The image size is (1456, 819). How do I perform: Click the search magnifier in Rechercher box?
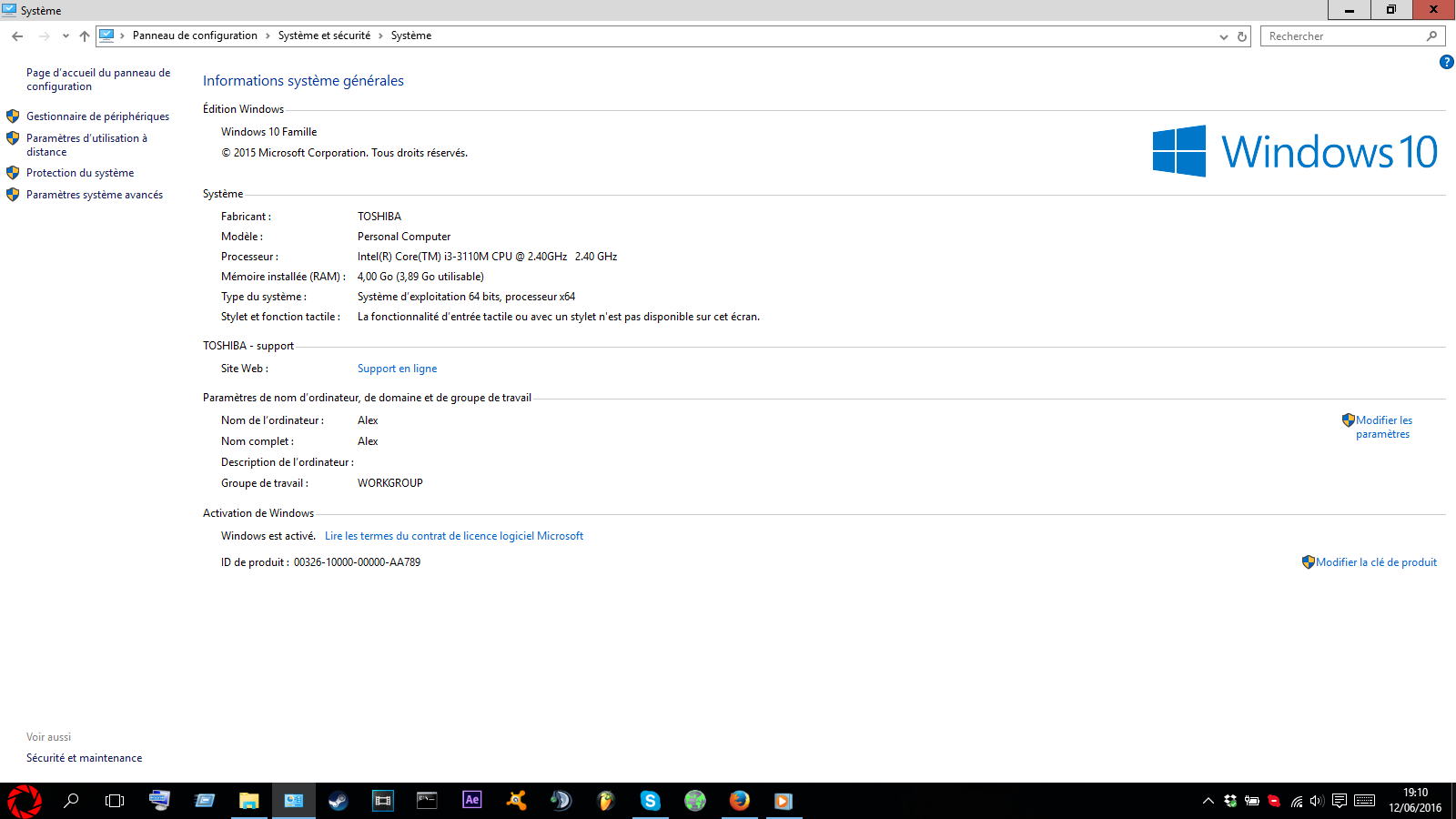[x=1431, y=36]
